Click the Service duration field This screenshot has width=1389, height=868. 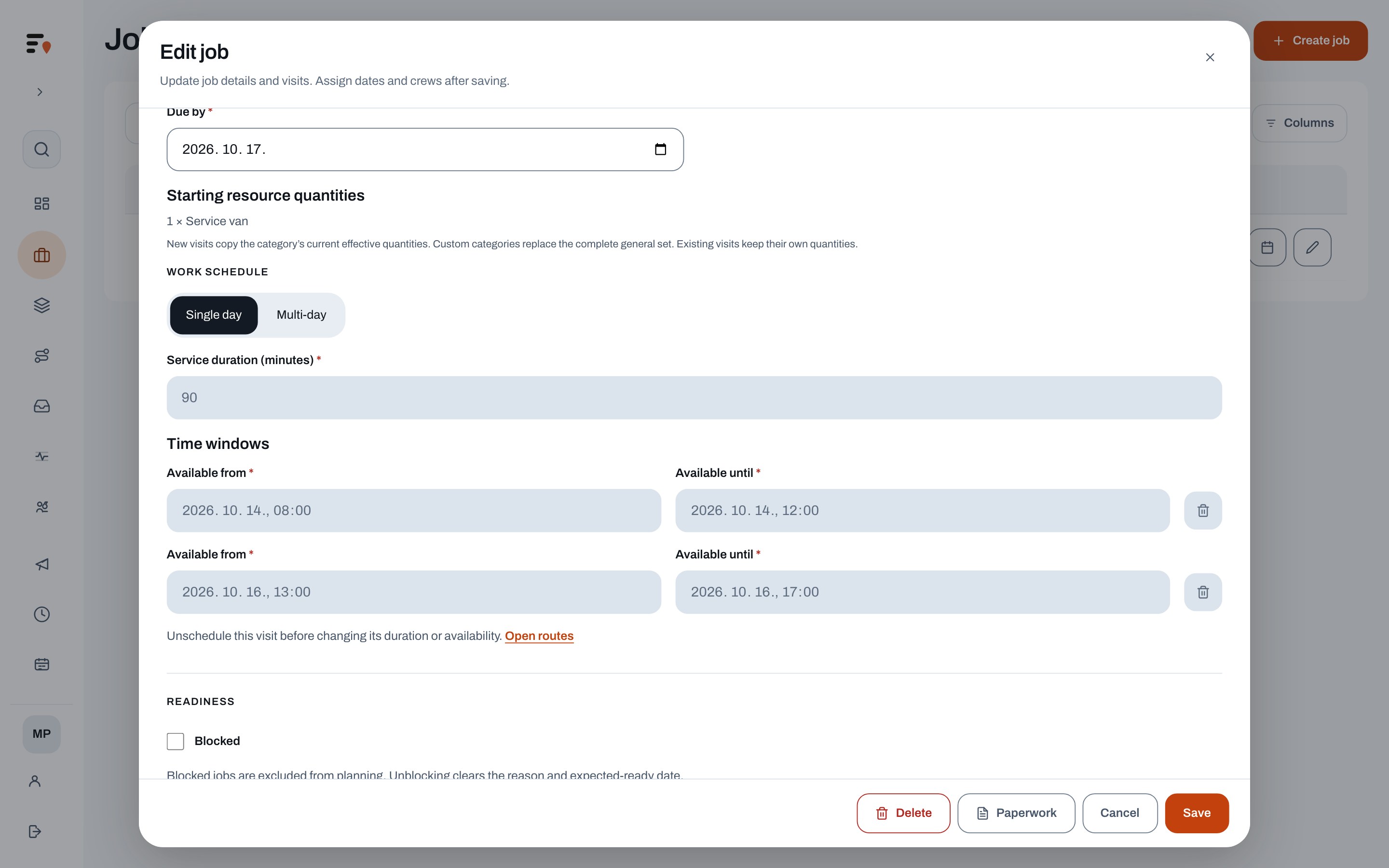(x=694, y=398)
